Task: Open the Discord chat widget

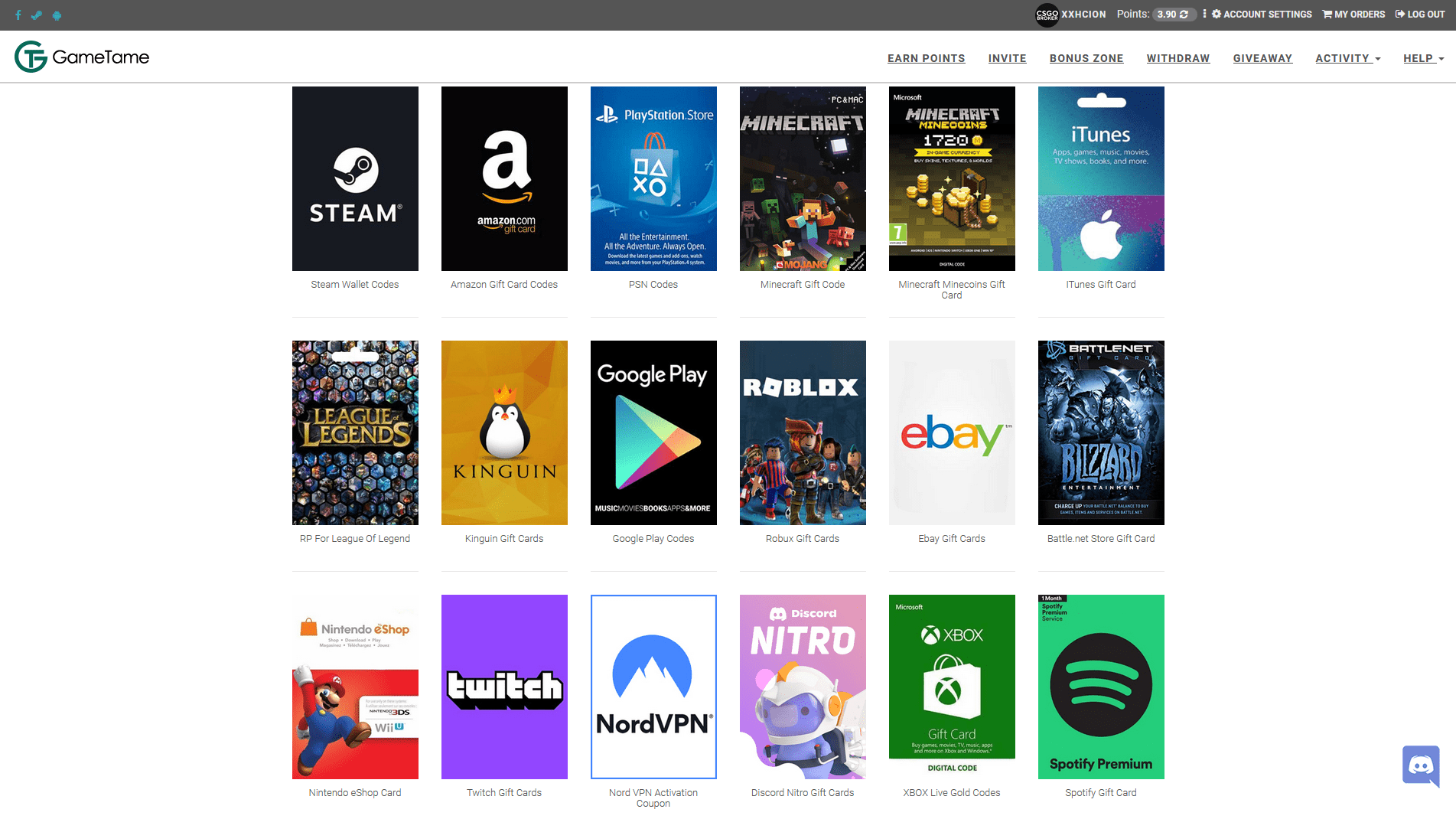Action: [x=1421, y=765]
